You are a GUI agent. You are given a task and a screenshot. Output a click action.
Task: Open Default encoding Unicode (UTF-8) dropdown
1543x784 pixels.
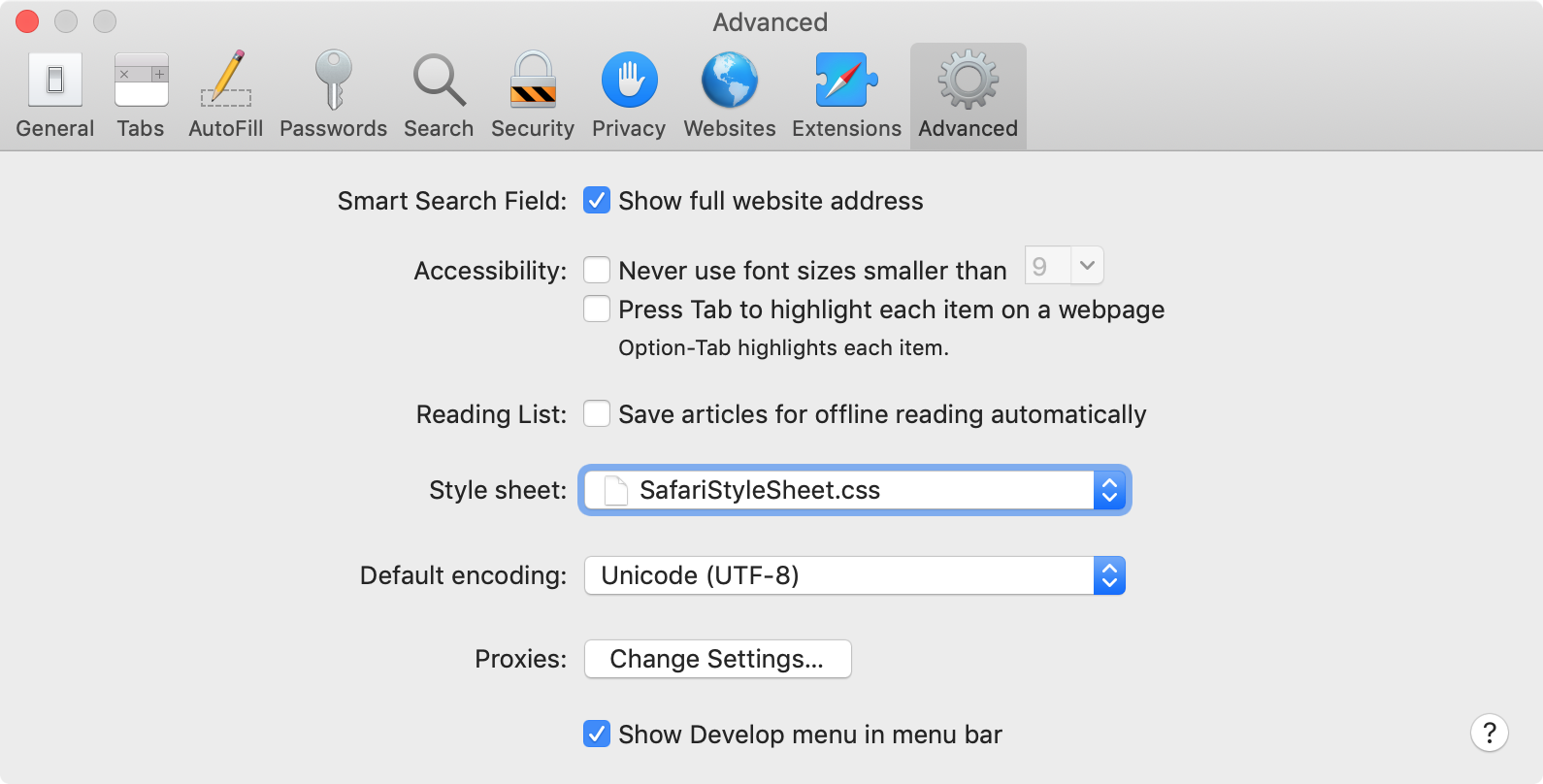click(x=854, y=575)
